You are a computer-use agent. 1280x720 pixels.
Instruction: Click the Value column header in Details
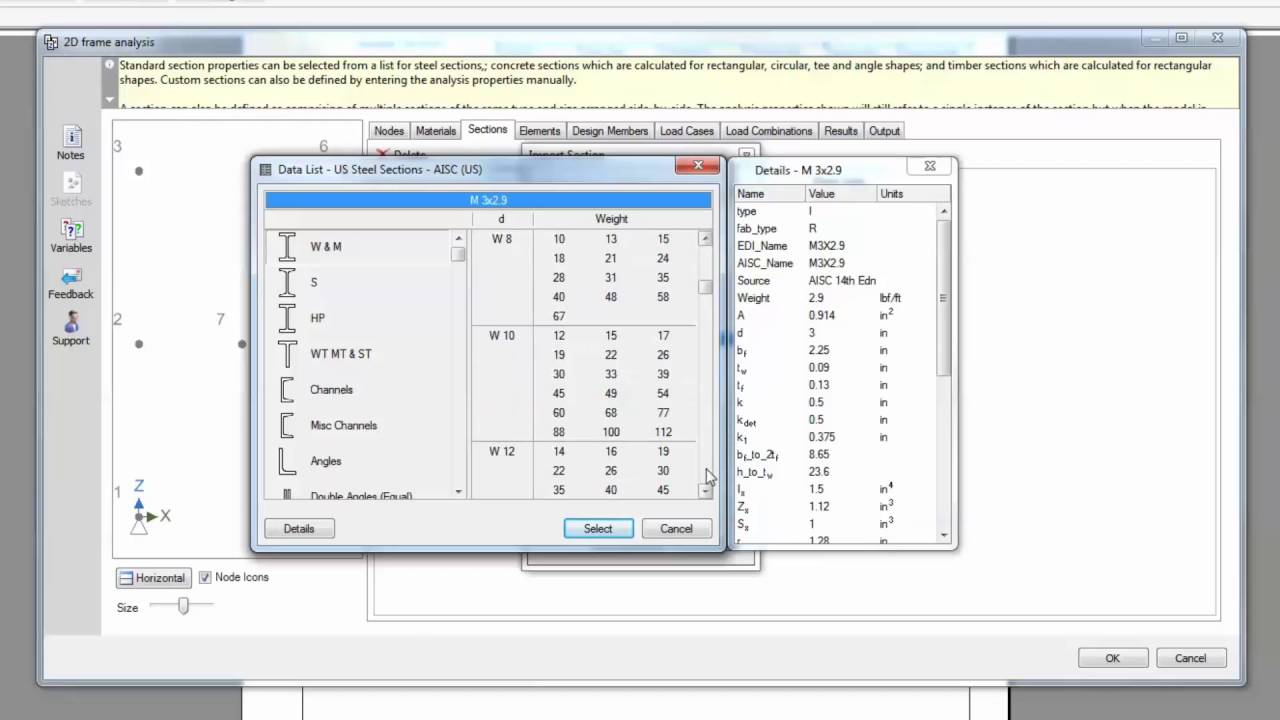click(841, 194)
